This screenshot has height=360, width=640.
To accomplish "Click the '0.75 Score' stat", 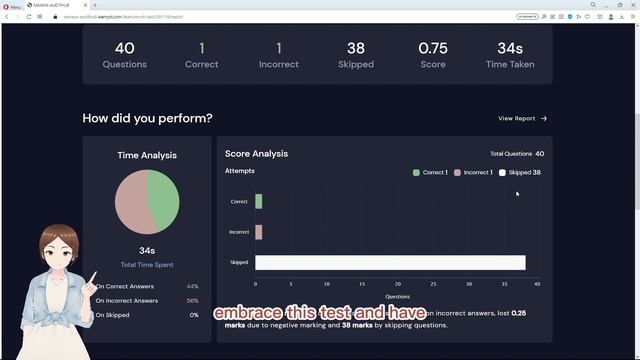I will (433, 55).
